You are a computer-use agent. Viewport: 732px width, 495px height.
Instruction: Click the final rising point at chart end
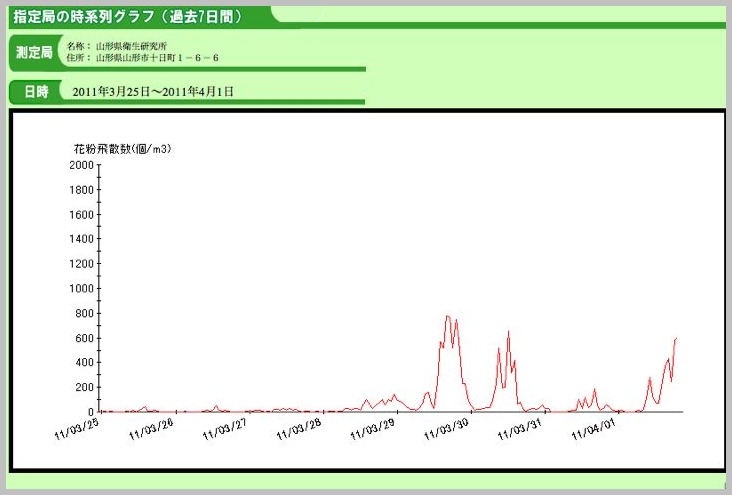click(676, 339)
